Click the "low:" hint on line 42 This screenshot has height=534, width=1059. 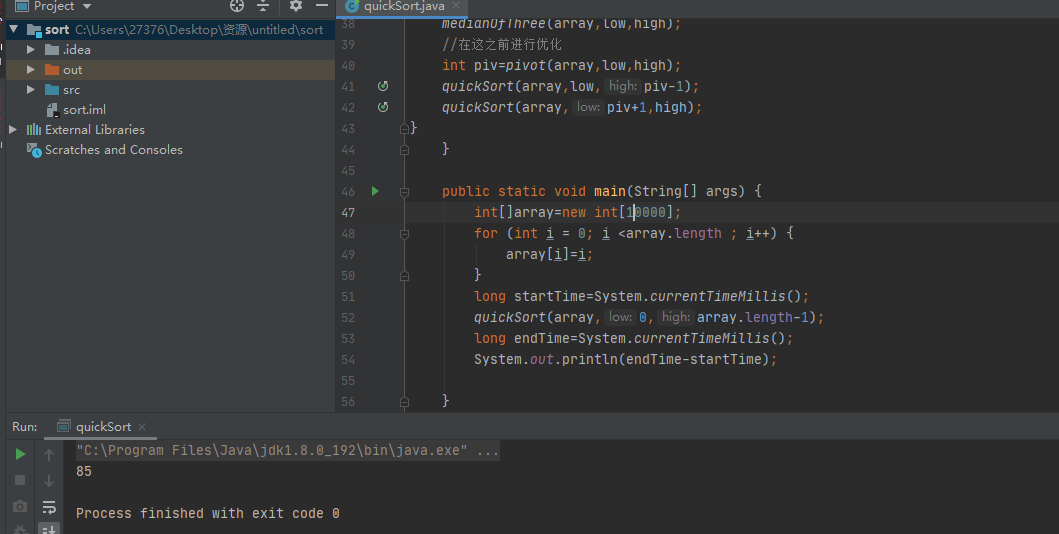coord(588,107)
